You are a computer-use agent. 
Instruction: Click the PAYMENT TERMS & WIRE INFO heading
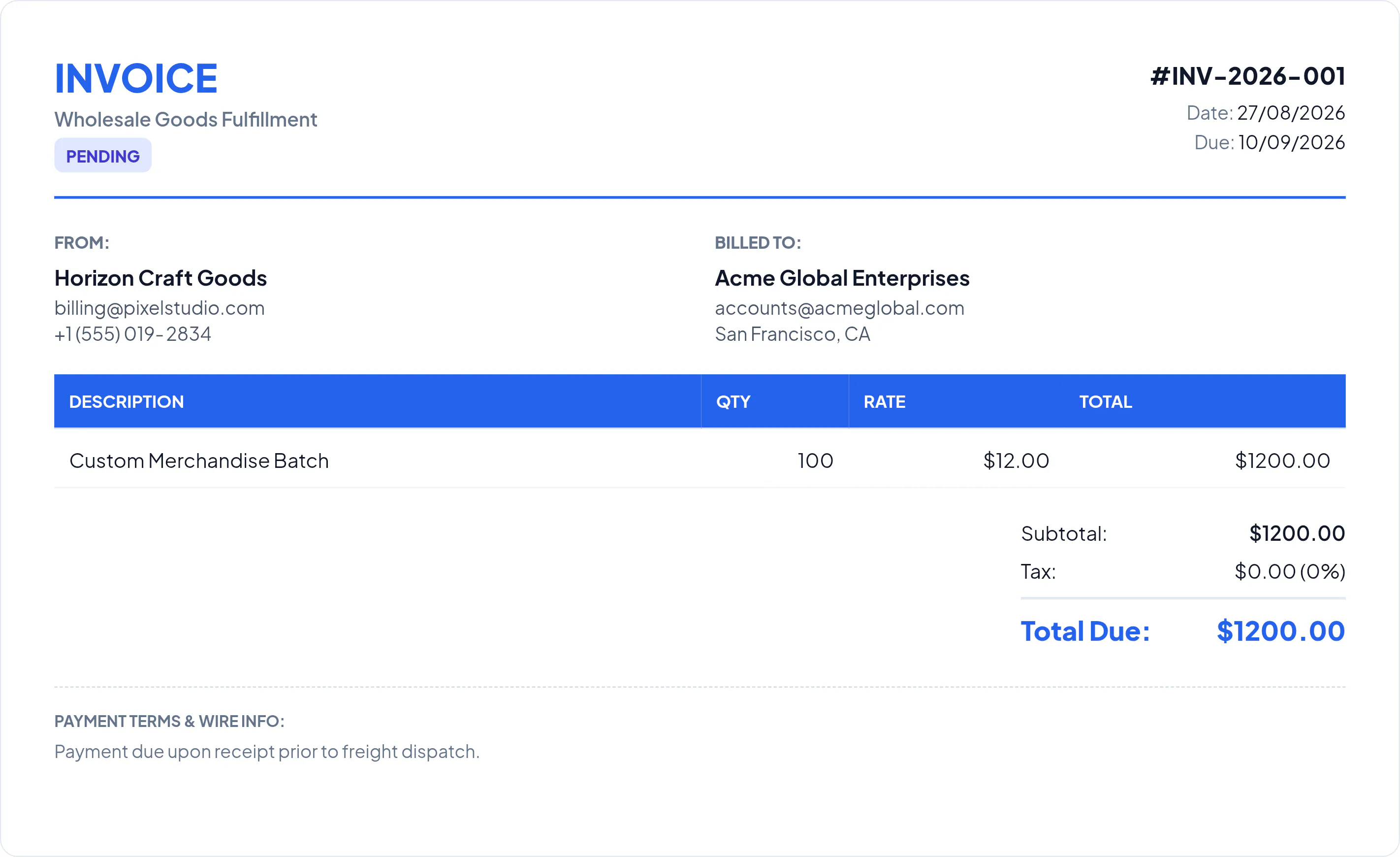(x=169, y=721)
